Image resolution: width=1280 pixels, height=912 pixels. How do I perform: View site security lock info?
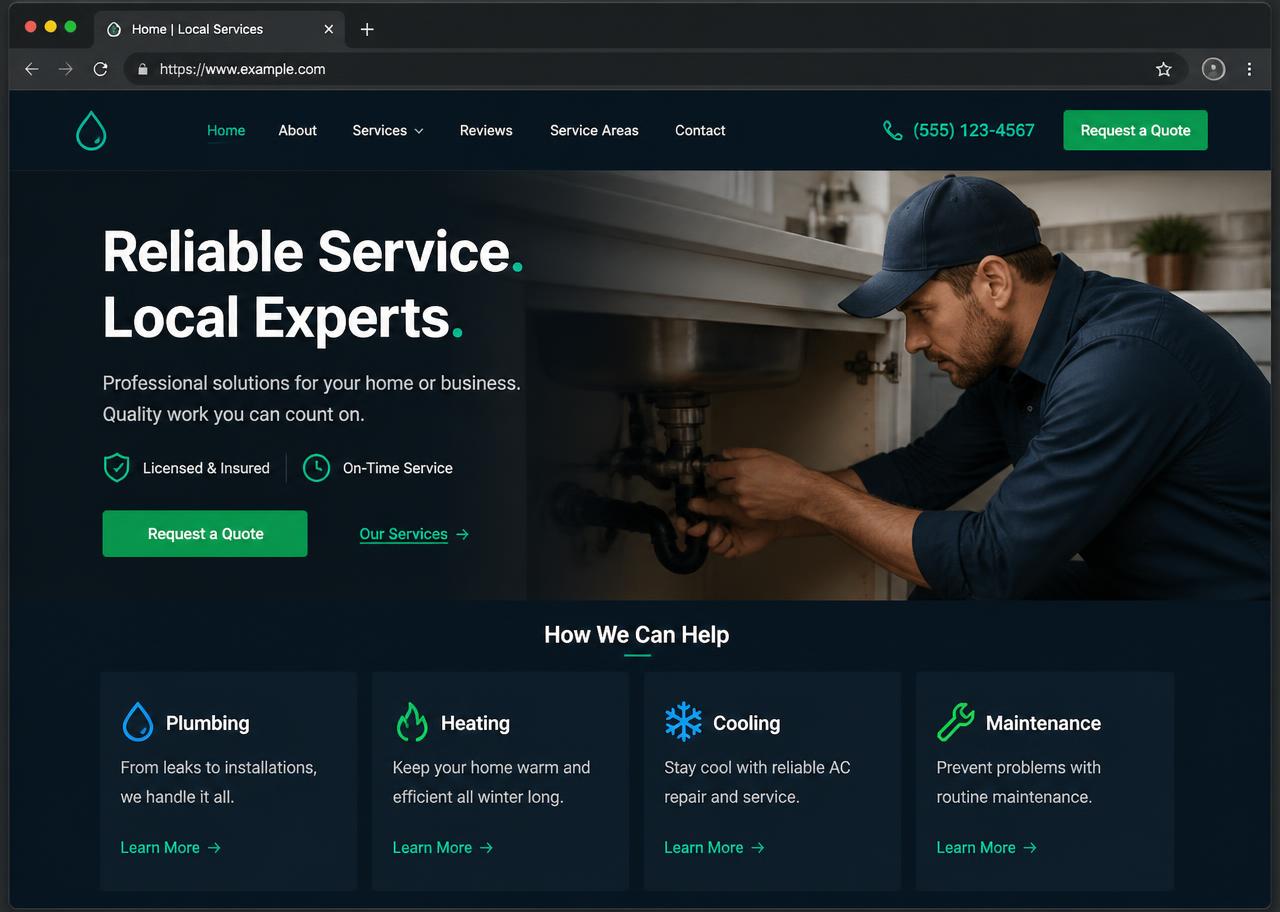(142, 69)
